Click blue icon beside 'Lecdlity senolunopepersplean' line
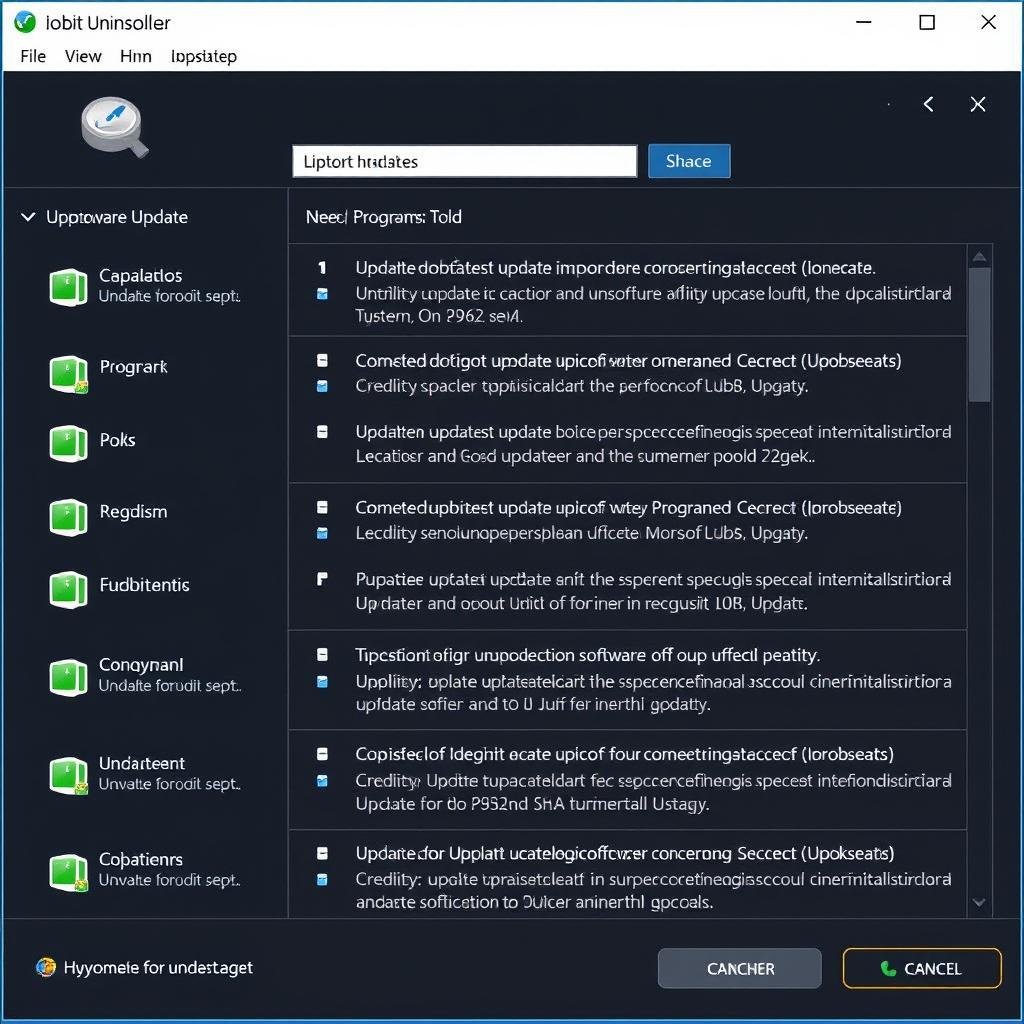The height and width of the screenshot is (1024, 1024). tap(322, 534)
